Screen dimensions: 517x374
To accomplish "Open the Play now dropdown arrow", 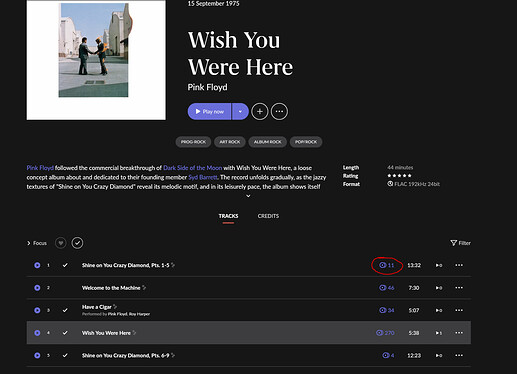I will tap(240, 111).
